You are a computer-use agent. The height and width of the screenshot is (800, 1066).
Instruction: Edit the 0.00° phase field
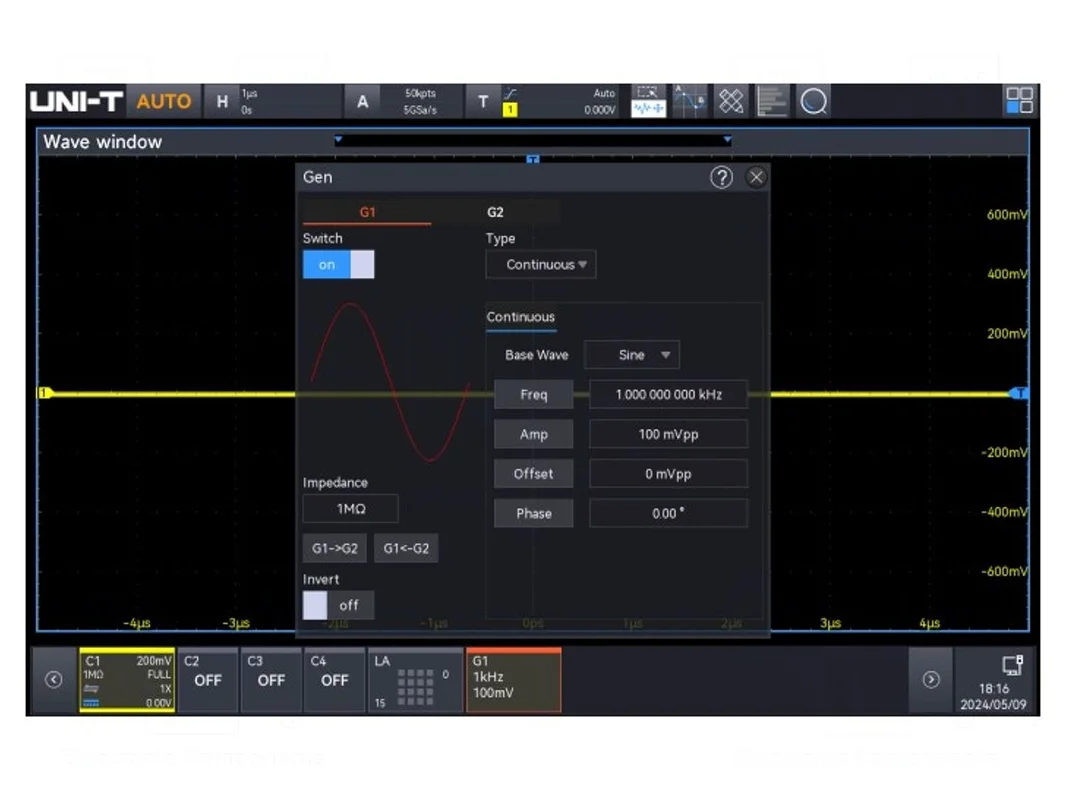[x=668, y=513]
